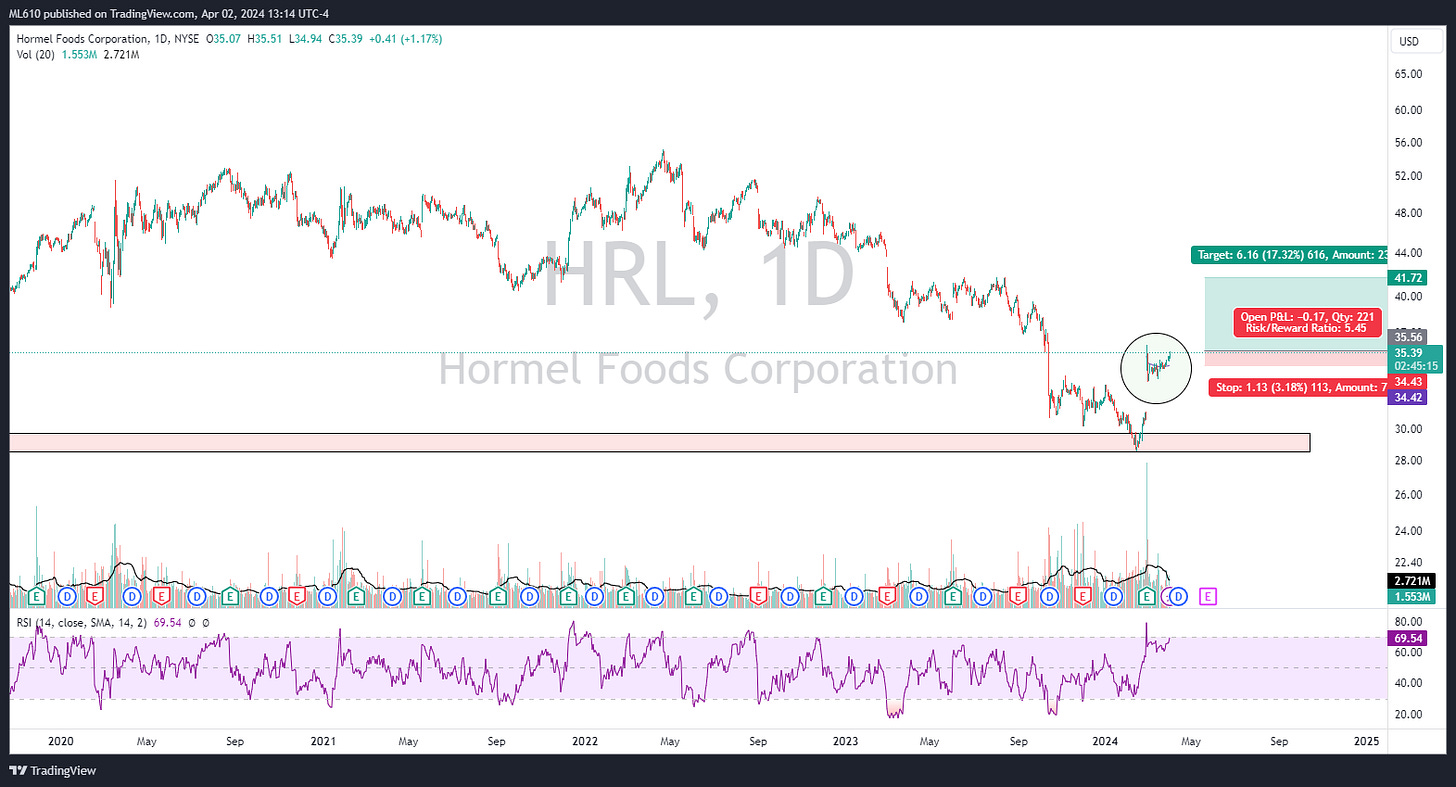
Task: Click the 48.00 price axis label
Action: coord(1409,213)
